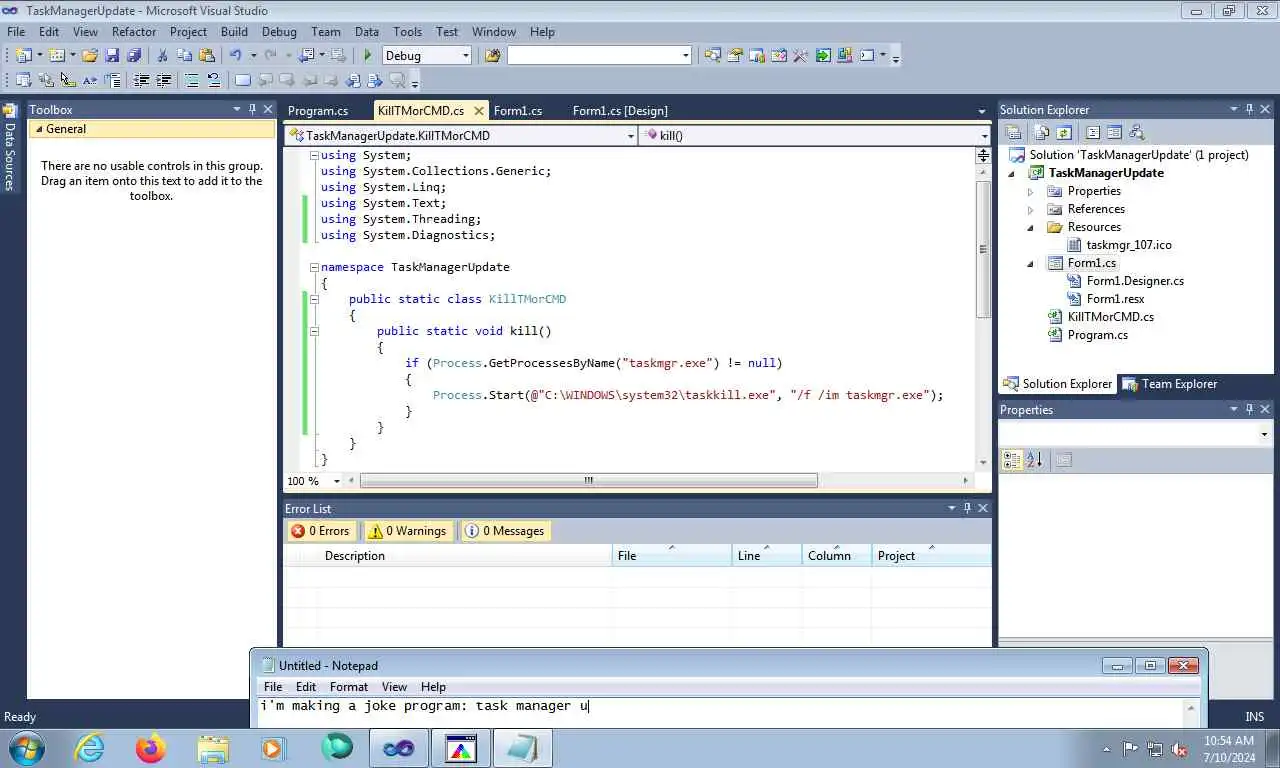Click the View Class Diagram icon in Solution Explorer
The image size is (1280, 768).
pos(1136,132)
